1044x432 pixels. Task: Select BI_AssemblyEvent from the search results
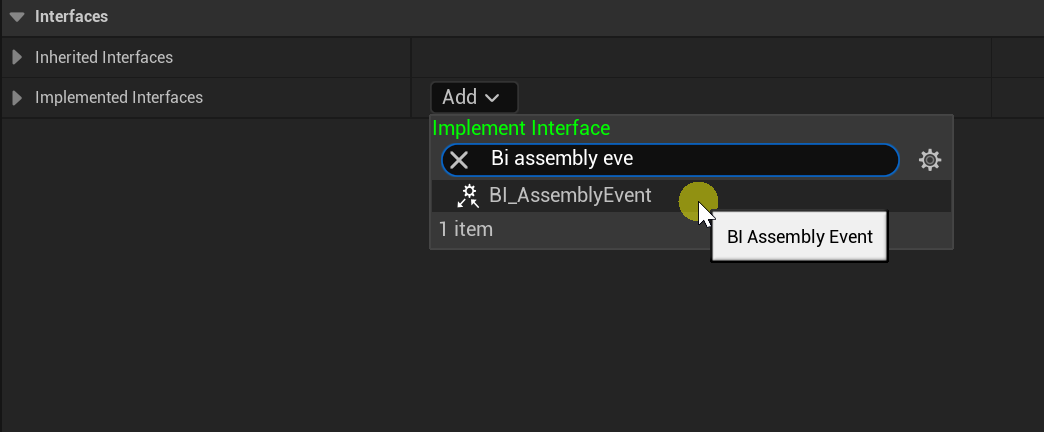click(570, 196)
